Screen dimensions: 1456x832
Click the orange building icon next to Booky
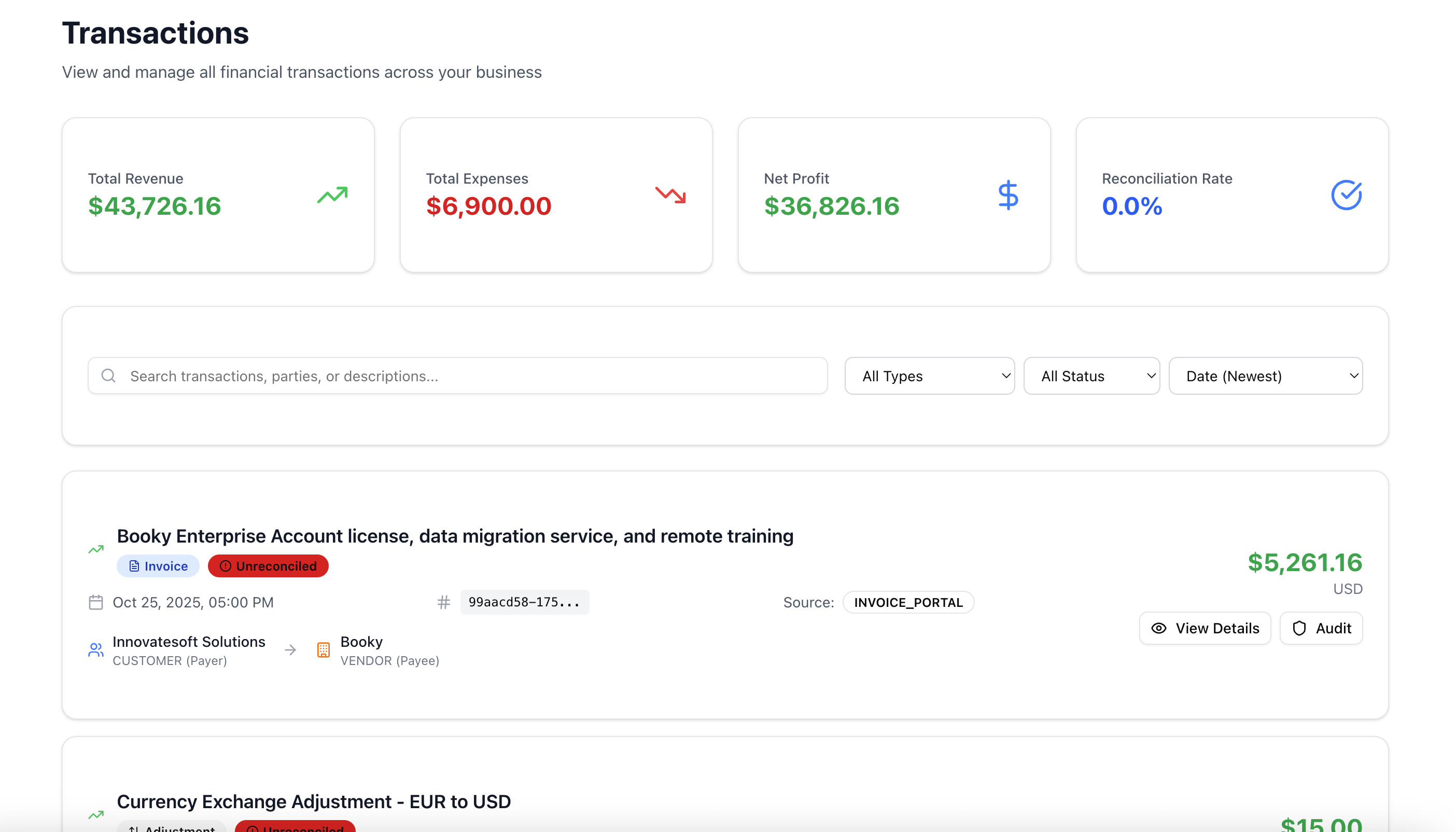pyautogui.click(x=324, y=650)
